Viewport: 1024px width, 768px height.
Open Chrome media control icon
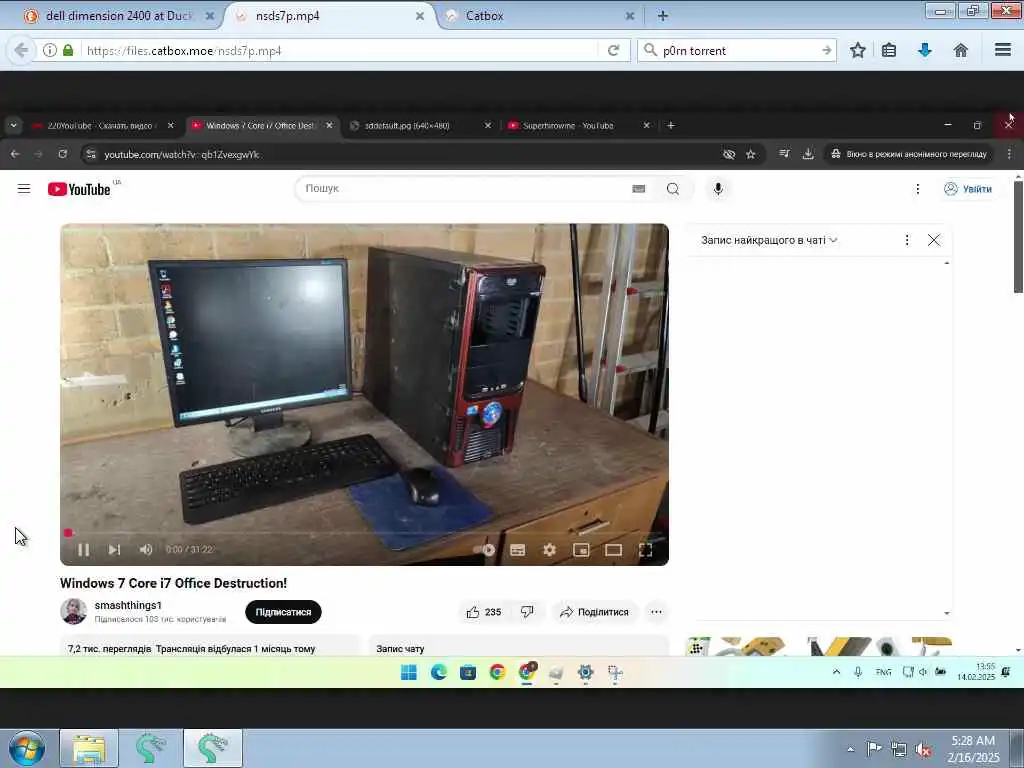[784, 153]
